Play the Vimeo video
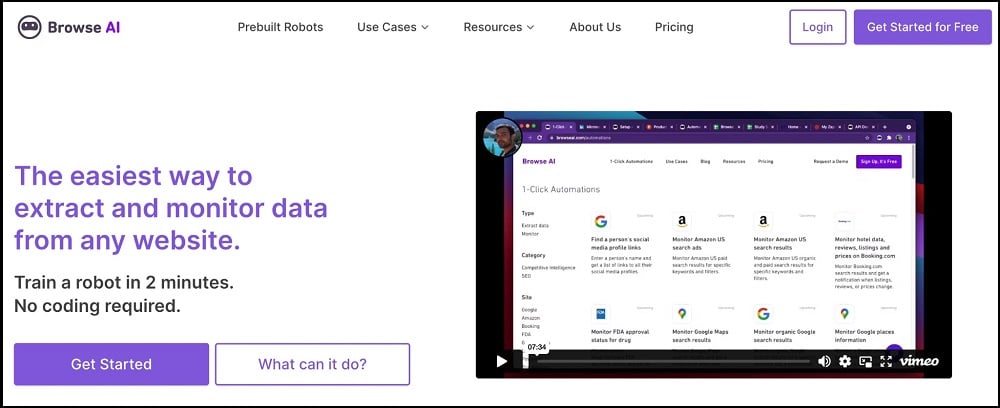Screen dimensions: 1000x408 tap(502, 361)
